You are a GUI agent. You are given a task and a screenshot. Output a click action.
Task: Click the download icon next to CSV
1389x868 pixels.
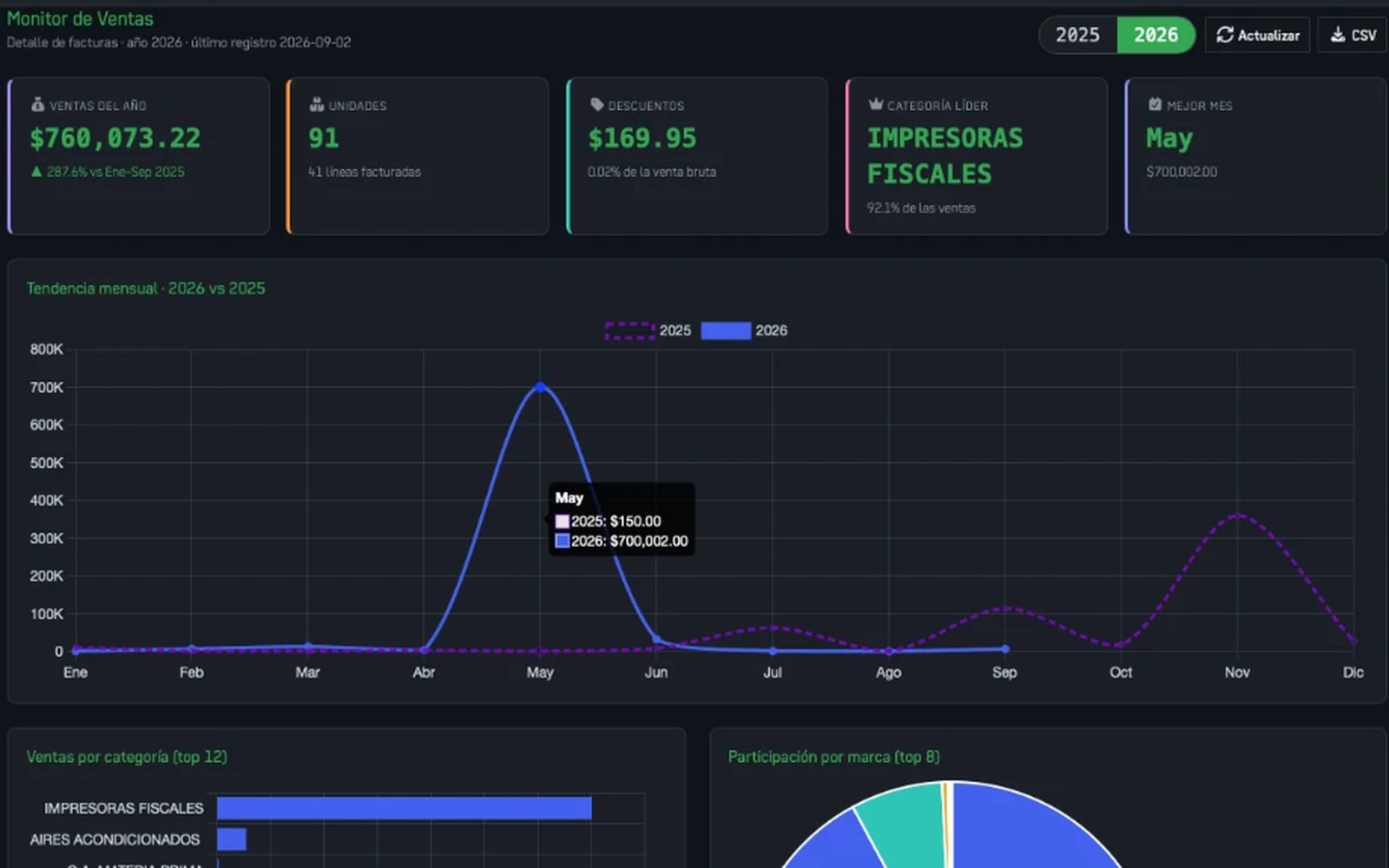(1338, 35)
